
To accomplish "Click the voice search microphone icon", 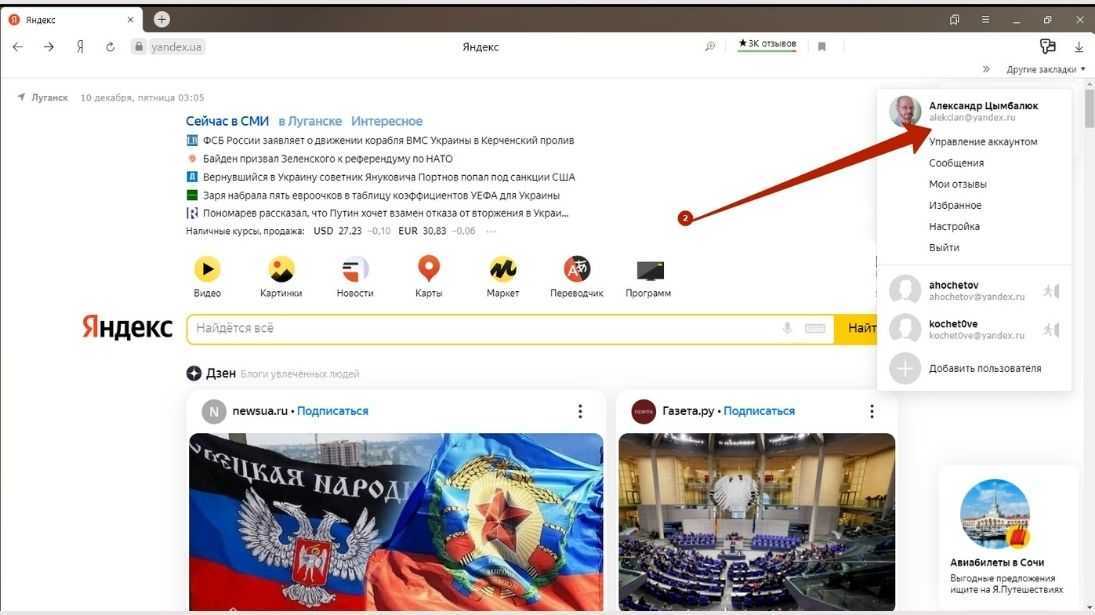I will click(x=787, y=328).
